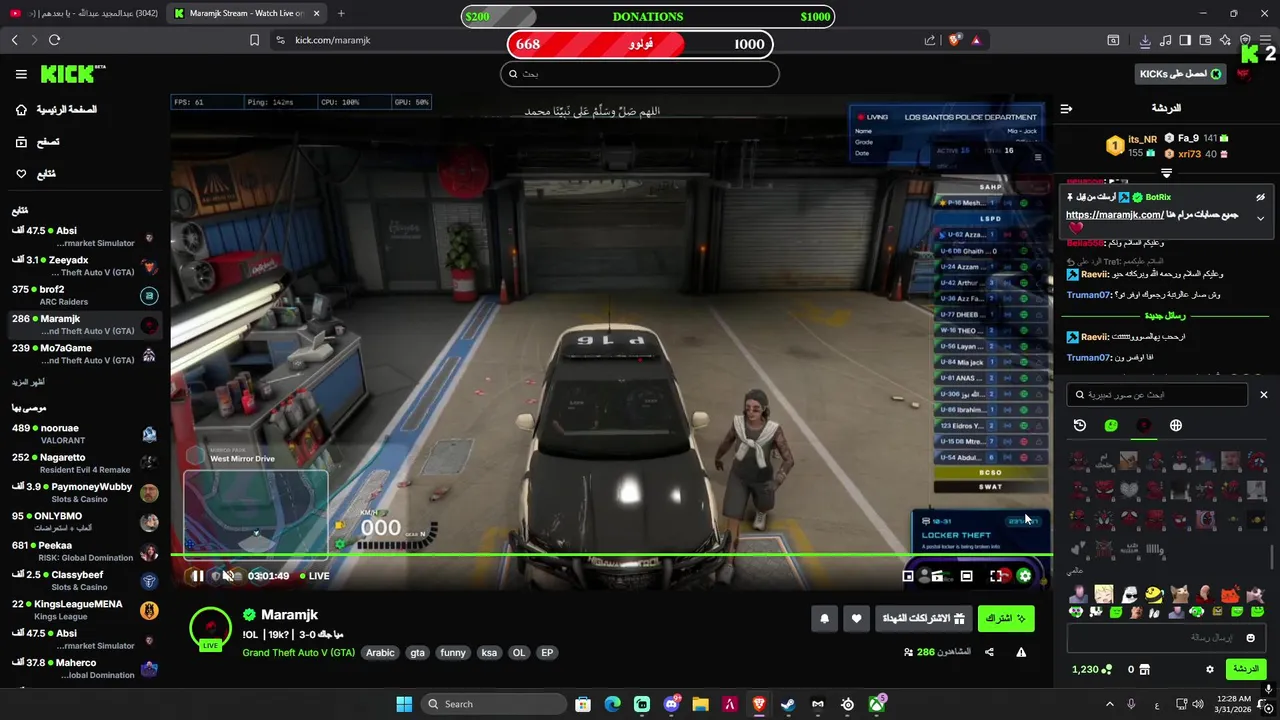Open Maramjk streamer avatar with LIVE badge
Screen dimensions: 1280x720
(x=210, y=629)
